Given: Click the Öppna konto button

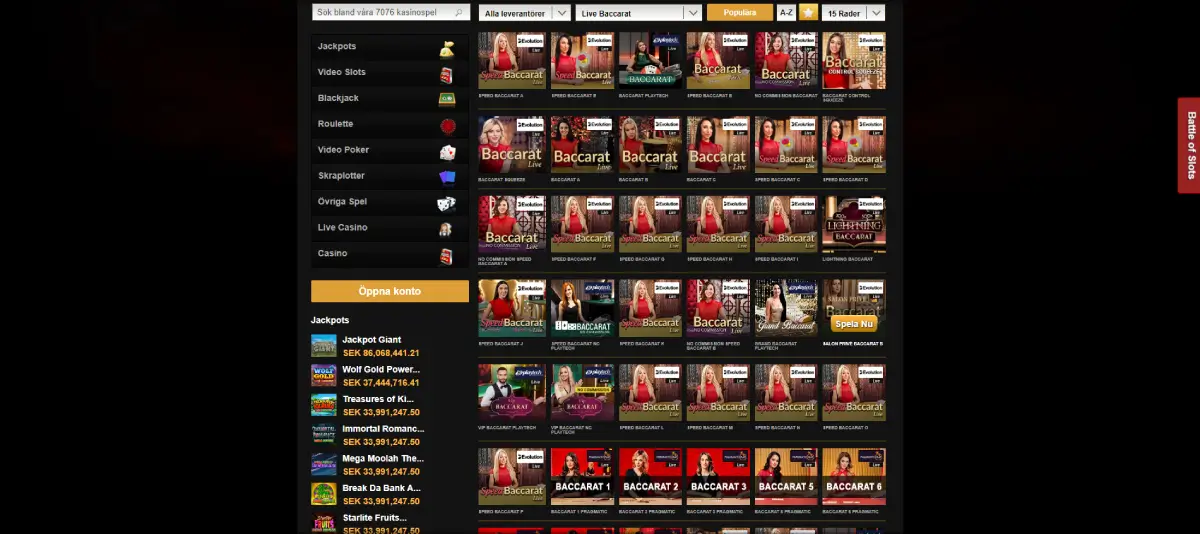Looking at the screenshot, I should point(390,291).
